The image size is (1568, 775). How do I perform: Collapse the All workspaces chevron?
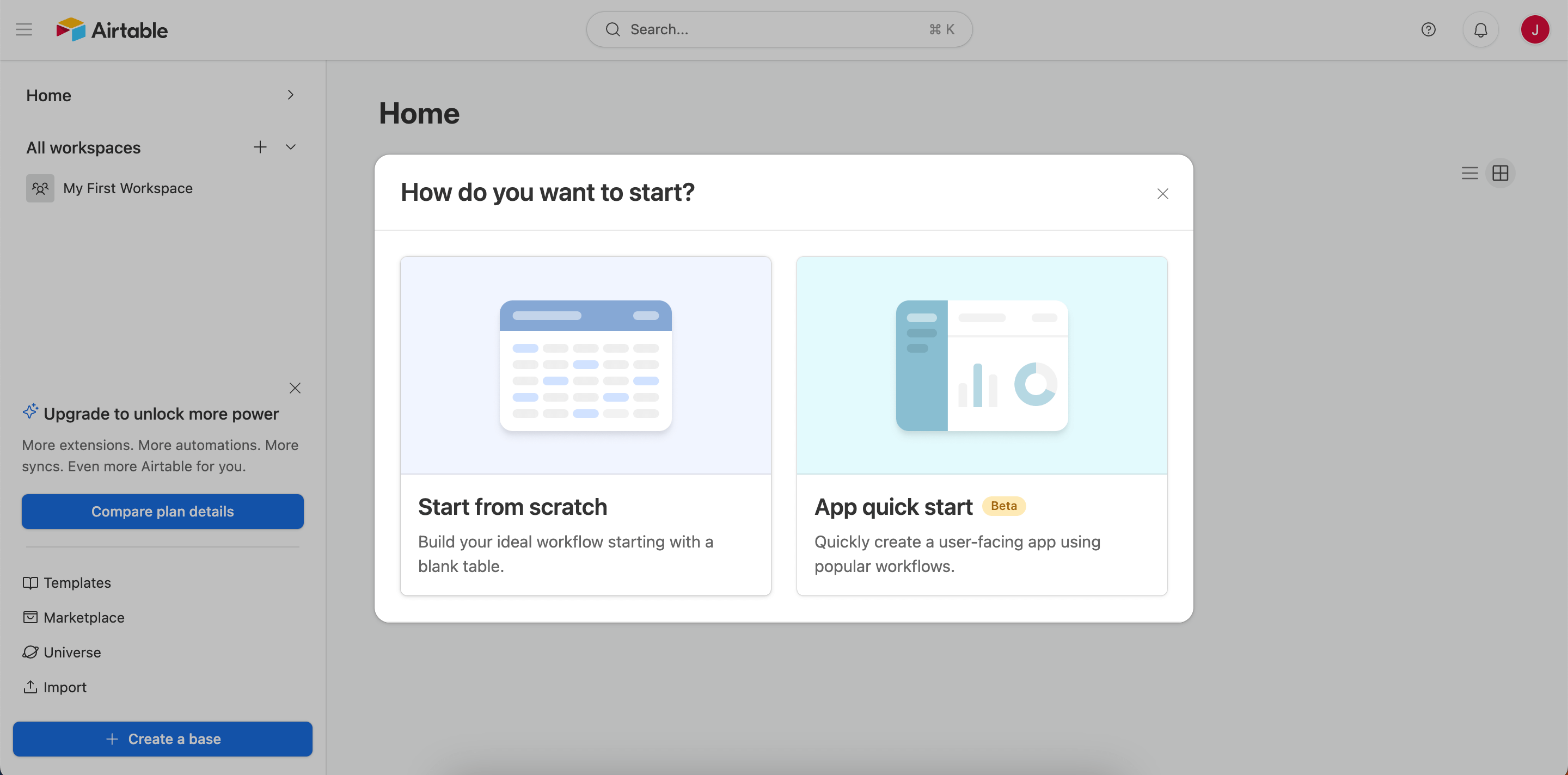(290, 147)
